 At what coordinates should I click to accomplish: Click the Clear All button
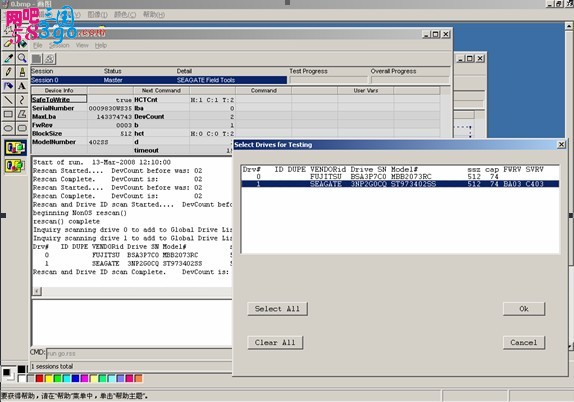click(x=275, y=342)
